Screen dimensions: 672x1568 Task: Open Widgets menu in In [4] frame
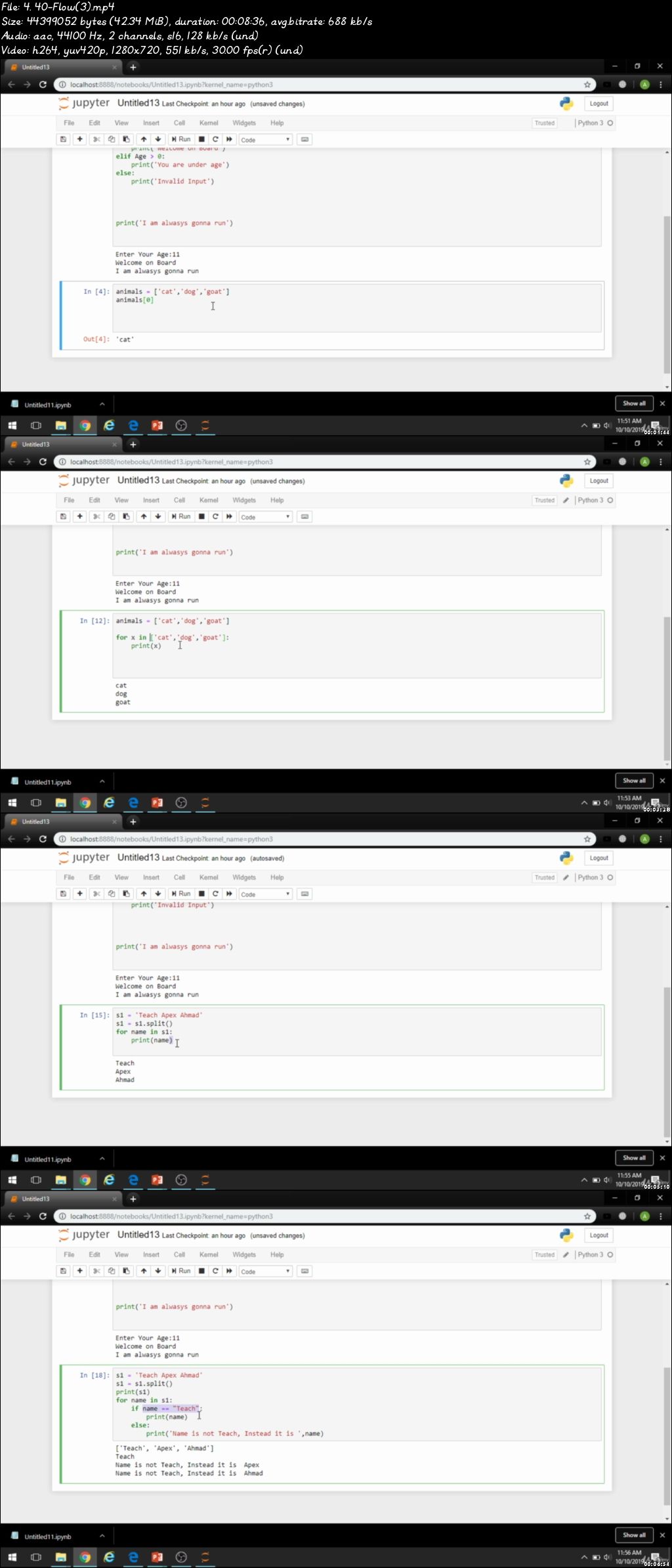click(244, 123)
